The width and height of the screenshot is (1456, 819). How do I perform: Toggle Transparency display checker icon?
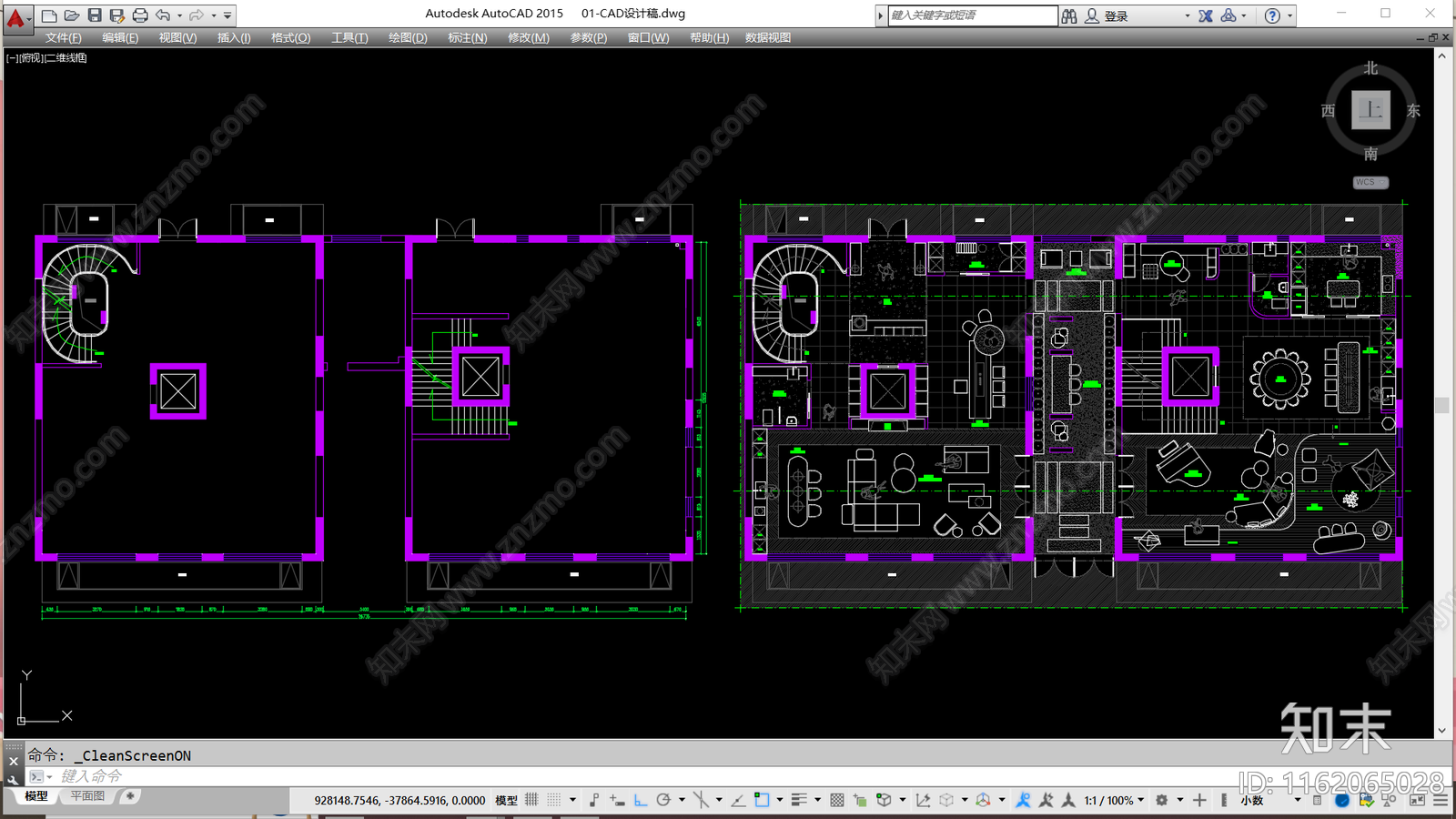click(837, 801)
